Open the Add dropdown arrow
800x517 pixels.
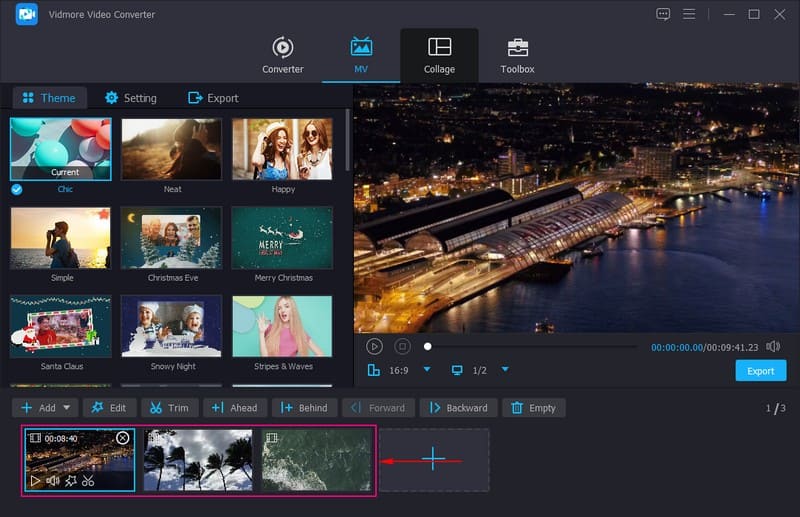tap(67, 408)
